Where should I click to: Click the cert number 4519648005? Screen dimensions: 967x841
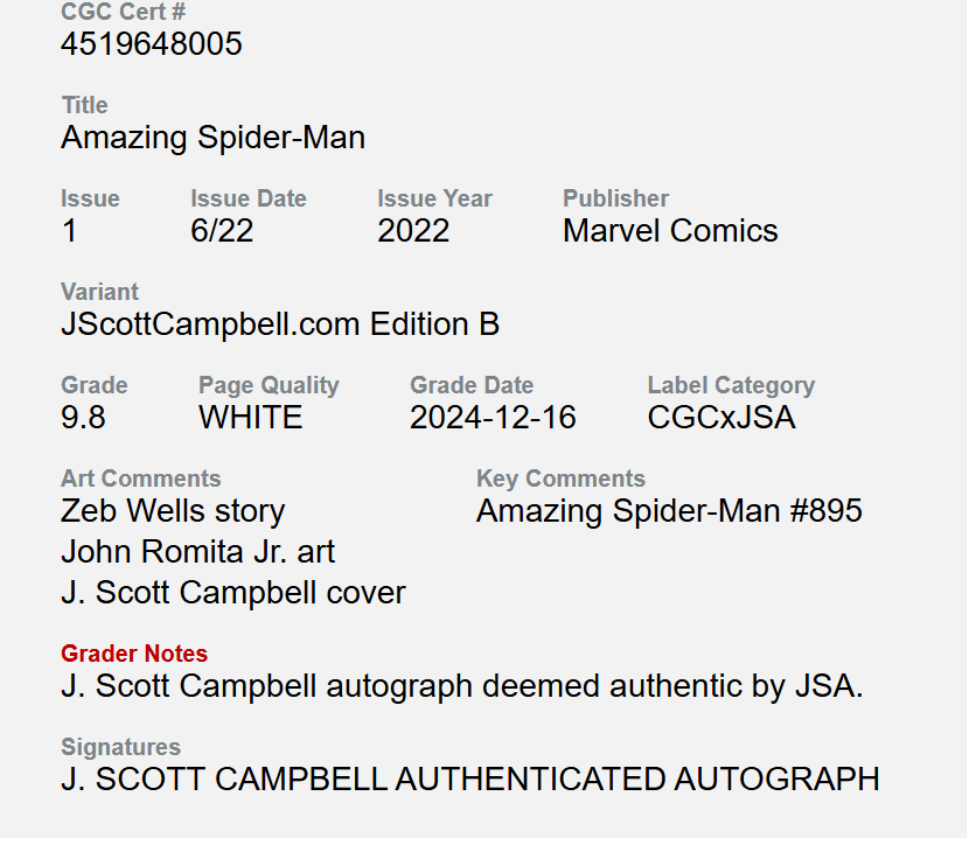coord(151,44)
